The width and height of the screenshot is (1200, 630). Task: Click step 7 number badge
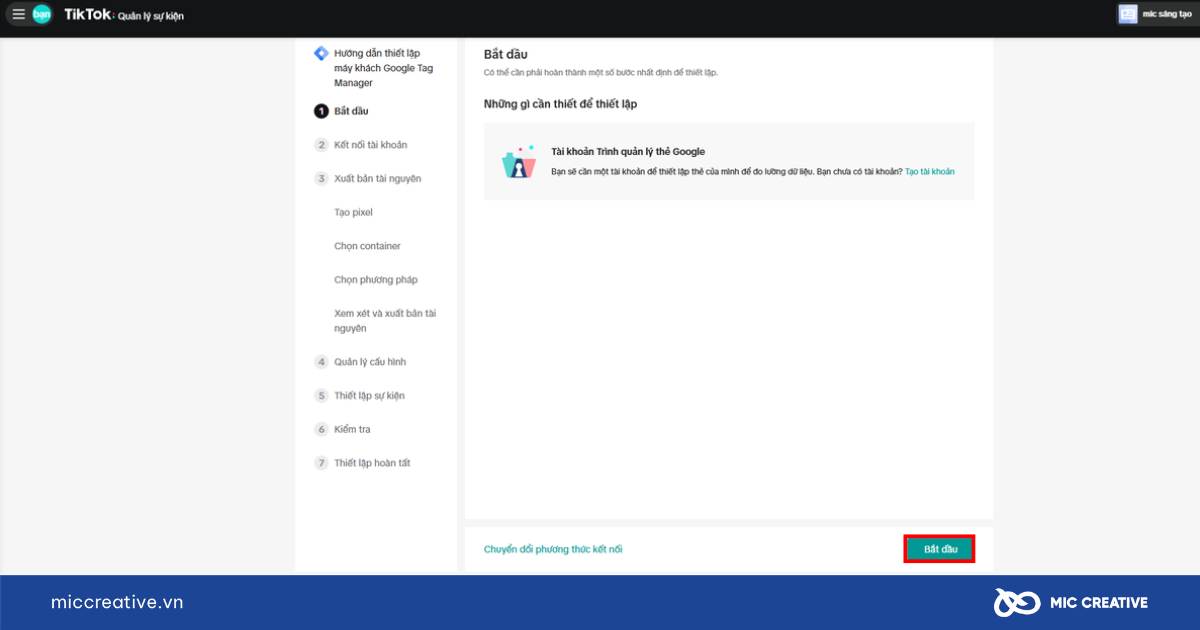(x=321, y=463)
